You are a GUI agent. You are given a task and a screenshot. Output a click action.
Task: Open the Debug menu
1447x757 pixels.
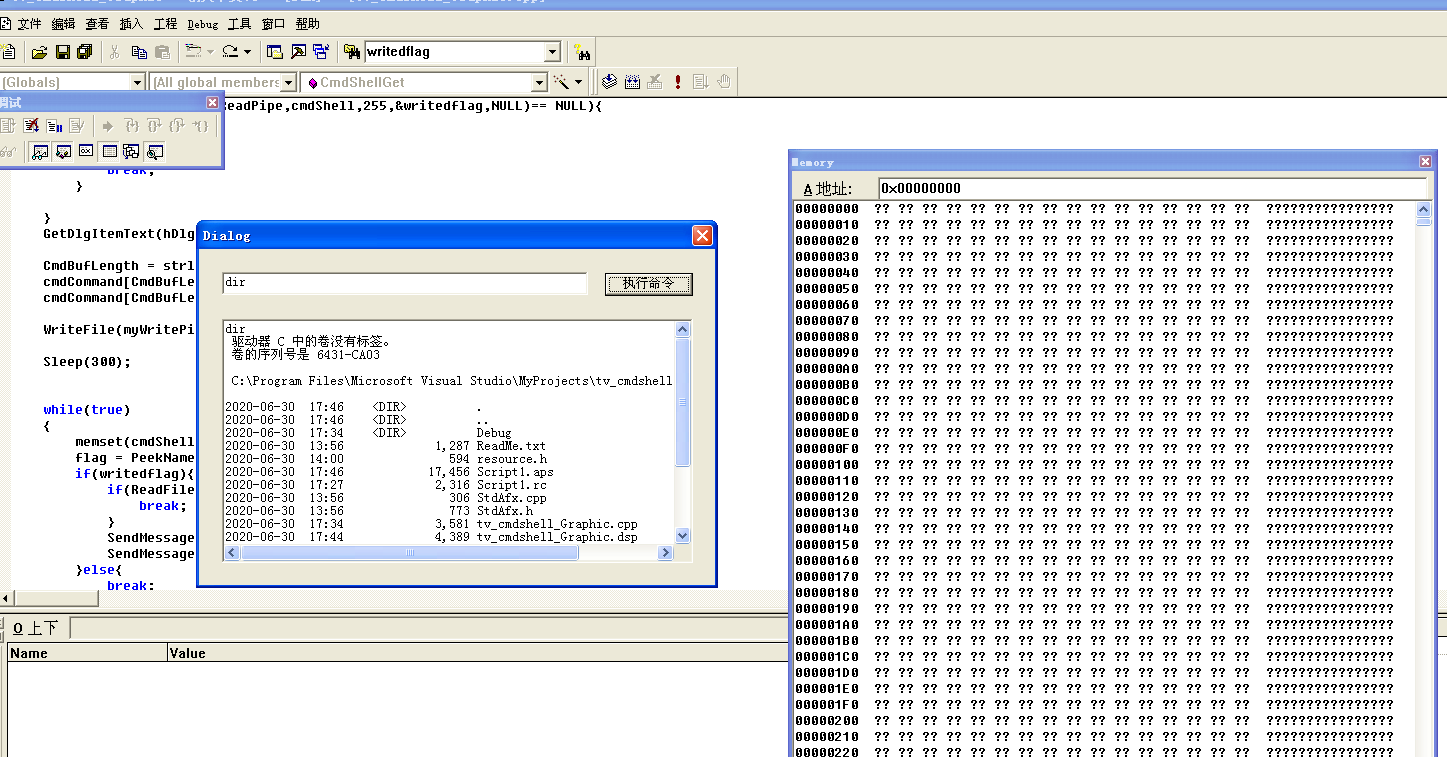(x=202, y=24)
